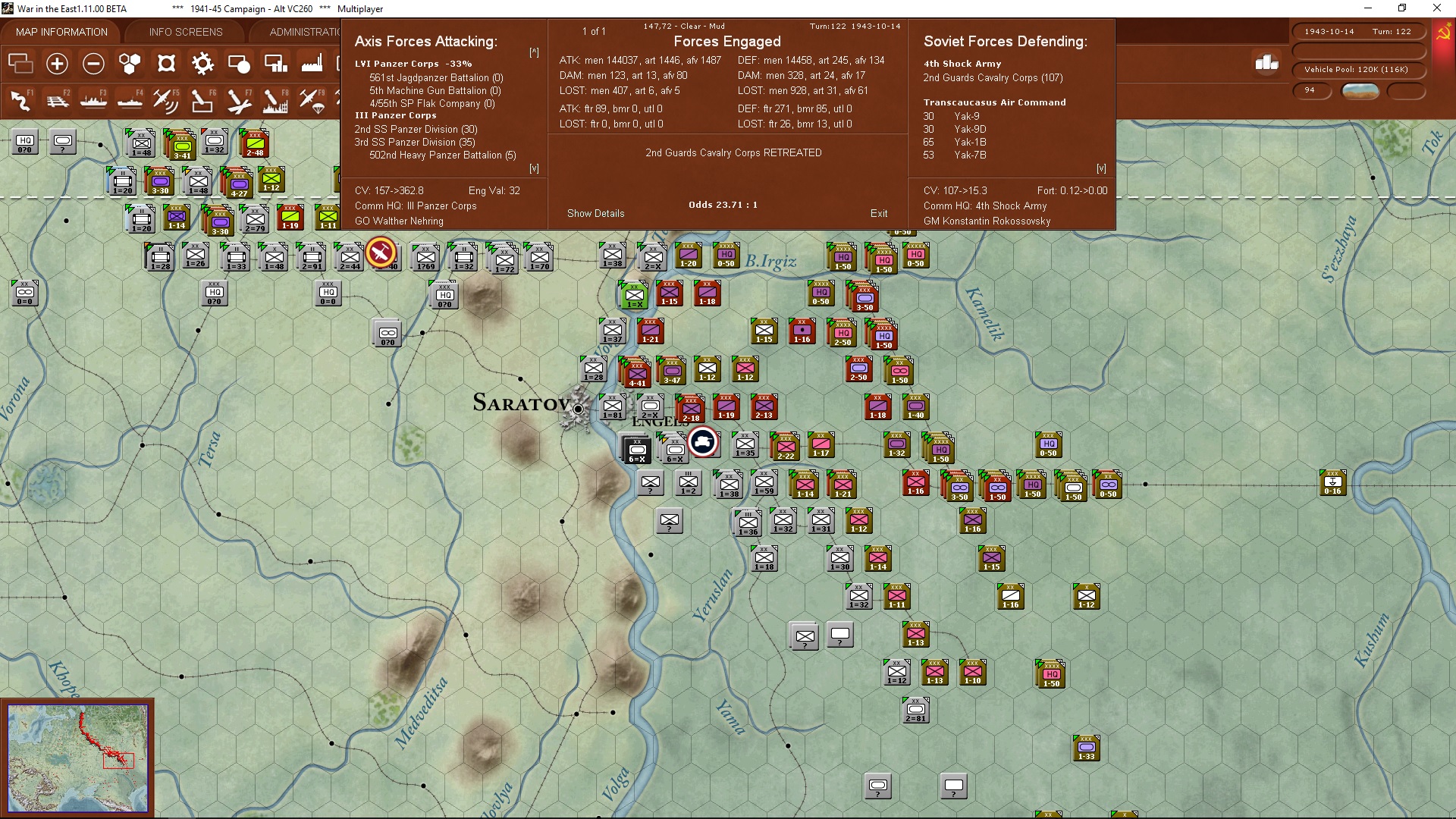Zoom in the map view
1456x819 pixels.
pos(57,64)
